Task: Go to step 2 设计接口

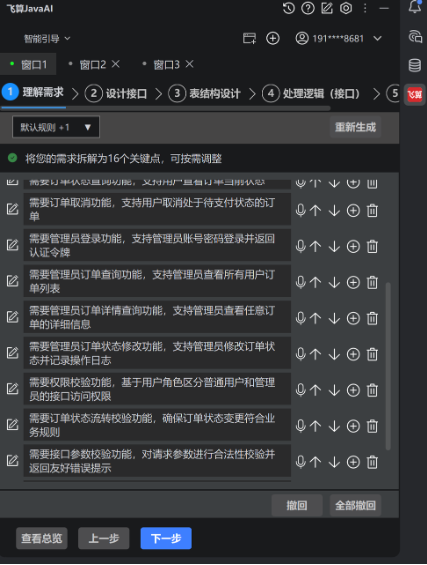Action: click(116, 94)
